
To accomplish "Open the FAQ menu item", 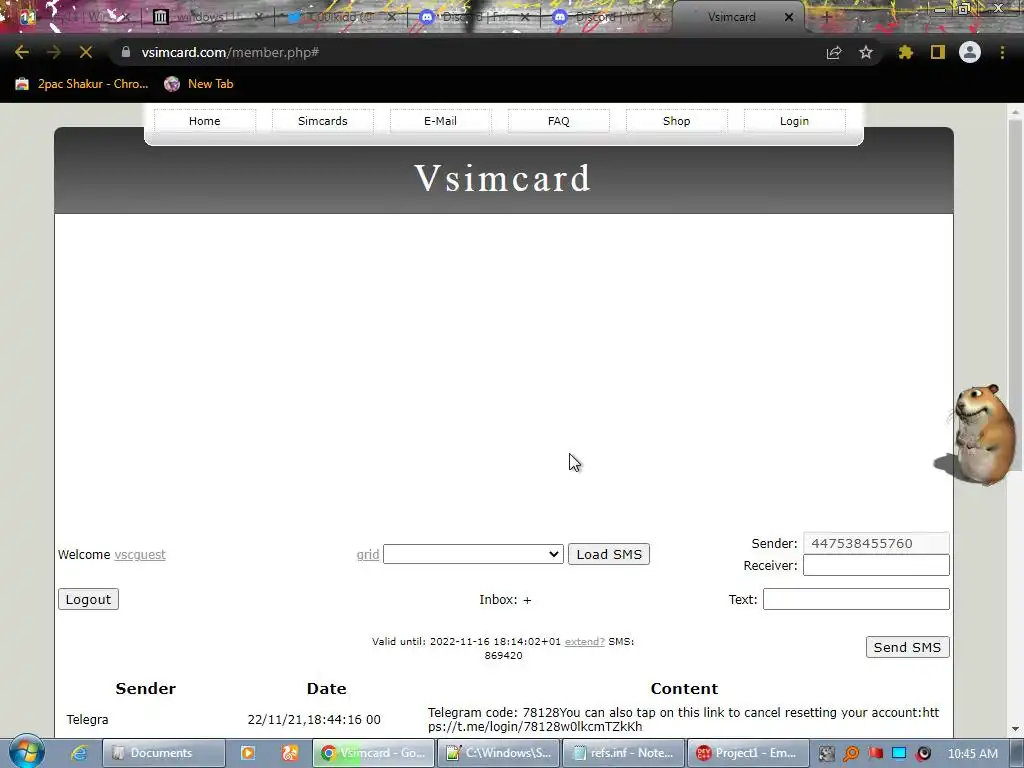I will (558, 121).
